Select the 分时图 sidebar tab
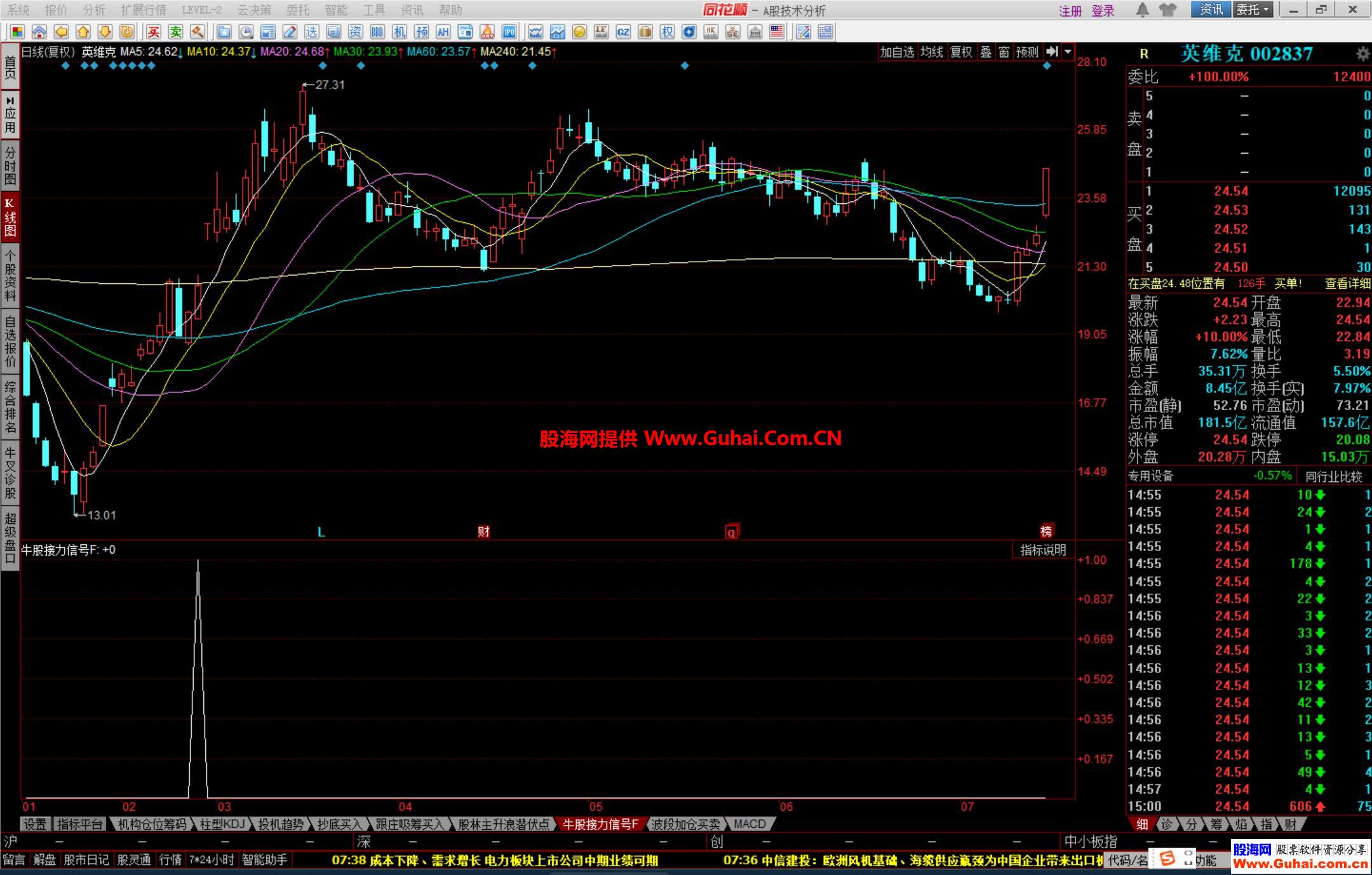 [10, 164]
